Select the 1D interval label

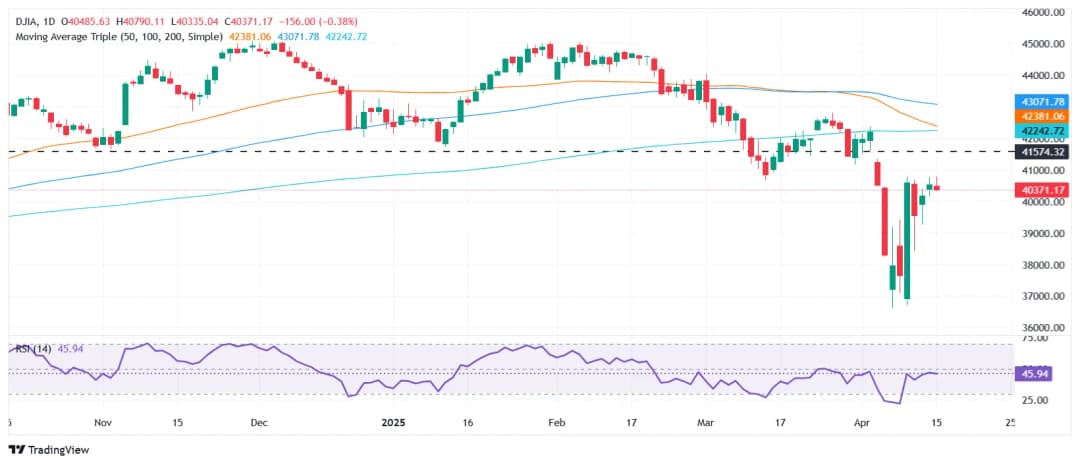[52, 21]
